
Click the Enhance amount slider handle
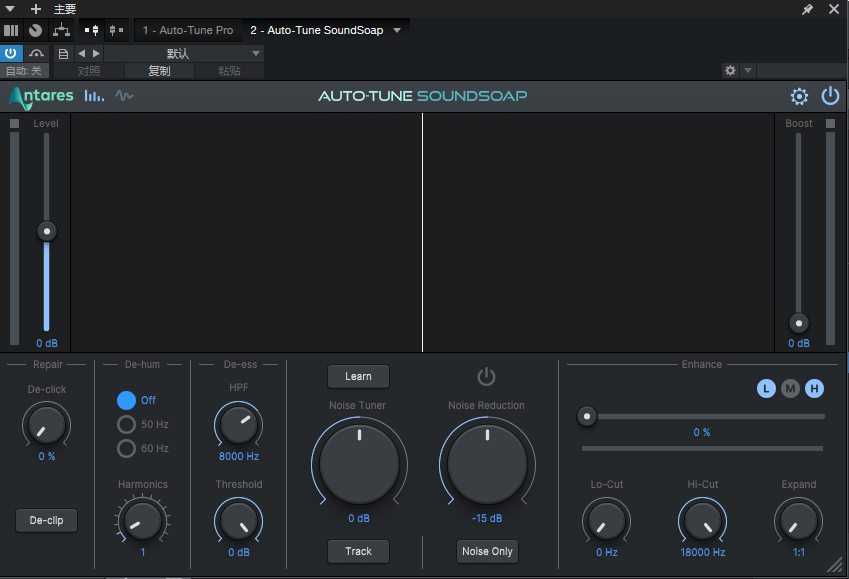(587, 417)
